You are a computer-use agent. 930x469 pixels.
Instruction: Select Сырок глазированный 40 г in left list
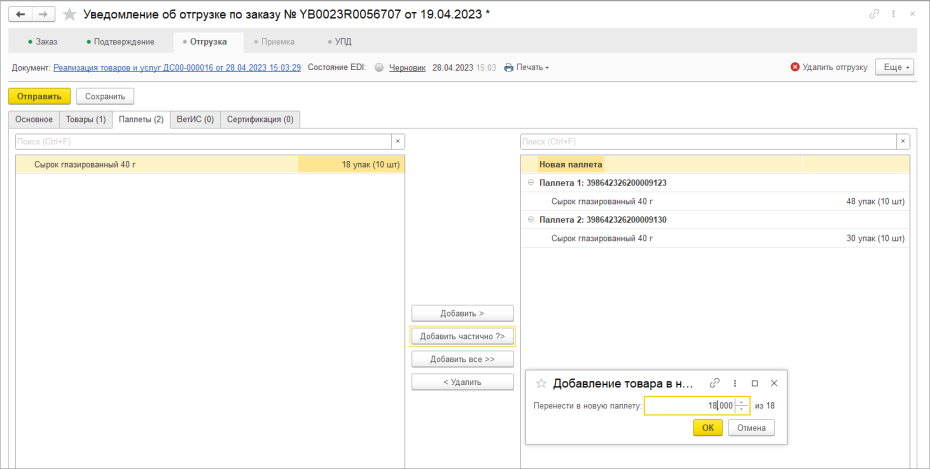click(x=85, y=164)
